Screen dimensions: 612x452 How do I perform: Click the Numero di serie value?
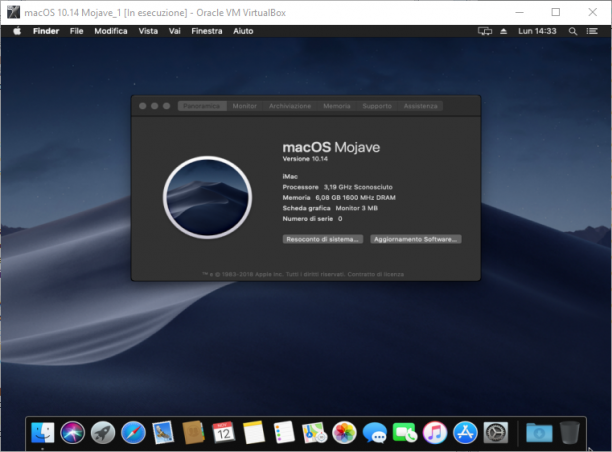tap(340, 219)
